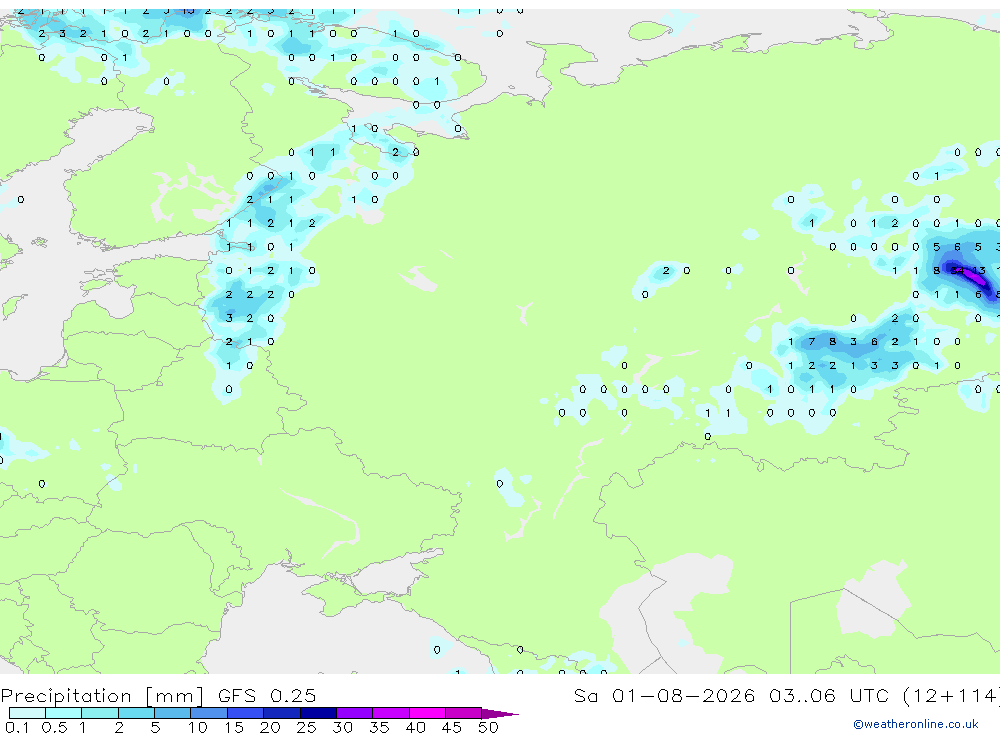Click the "15" legend scale label
Image resolution: width=1000 pixels, height=733 pixels.
click(233, 727)
